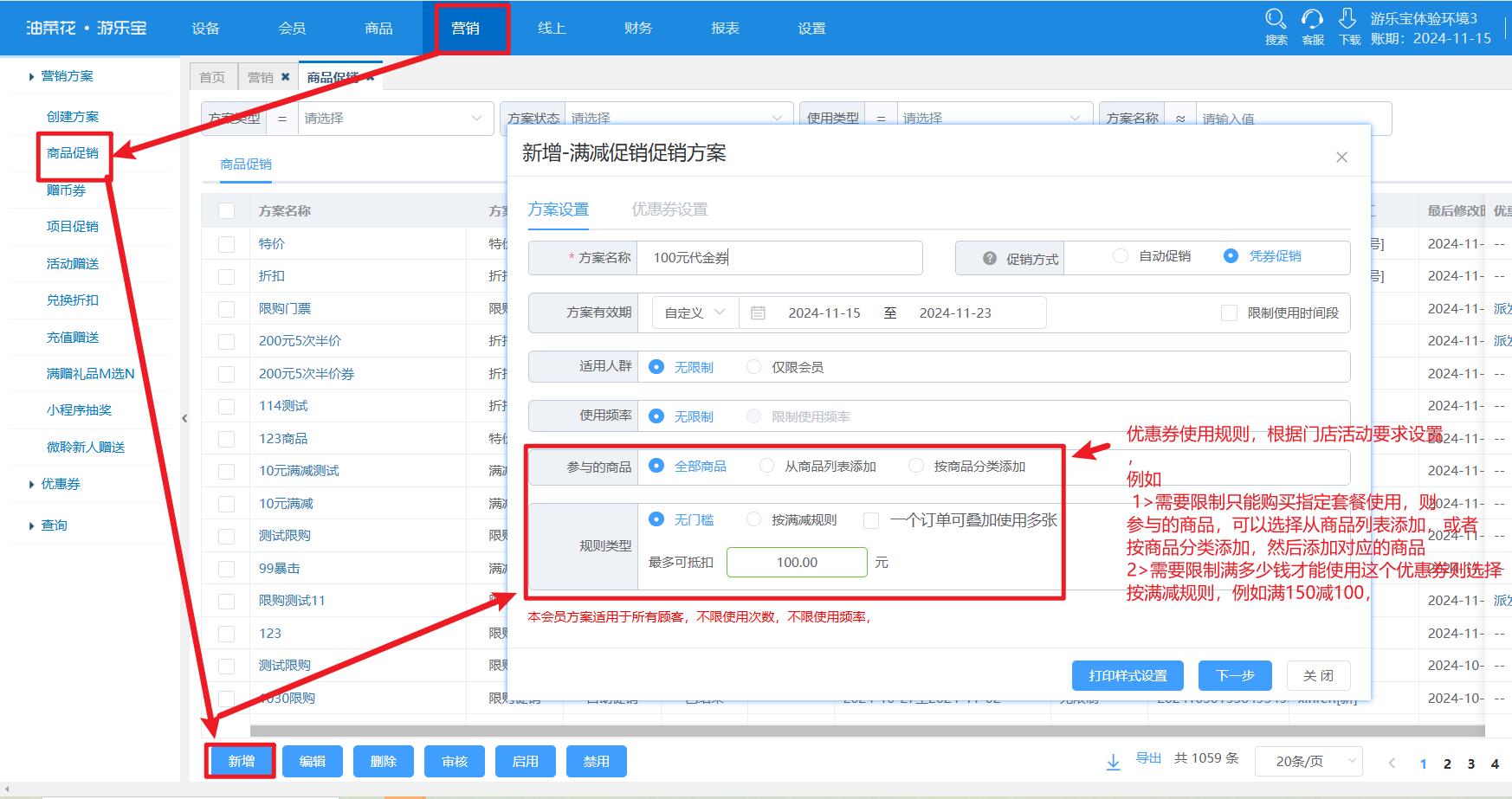Check 限制使用时间段 checkbox
This screenshot has height=799, width=1512.
(1229, 313)
